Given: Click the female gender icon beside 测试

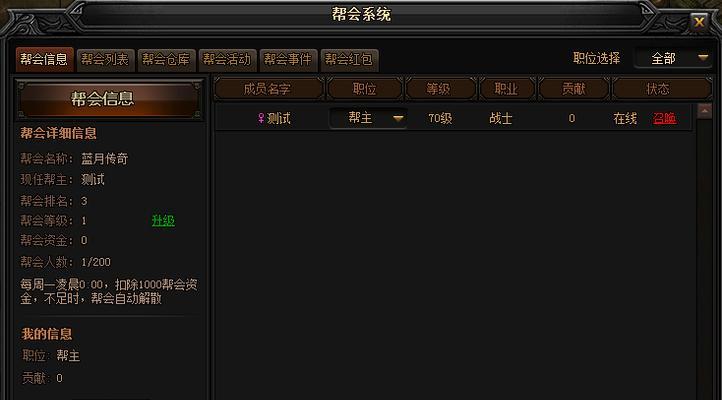Looking at the screenshot, I should tap(261, 118).
